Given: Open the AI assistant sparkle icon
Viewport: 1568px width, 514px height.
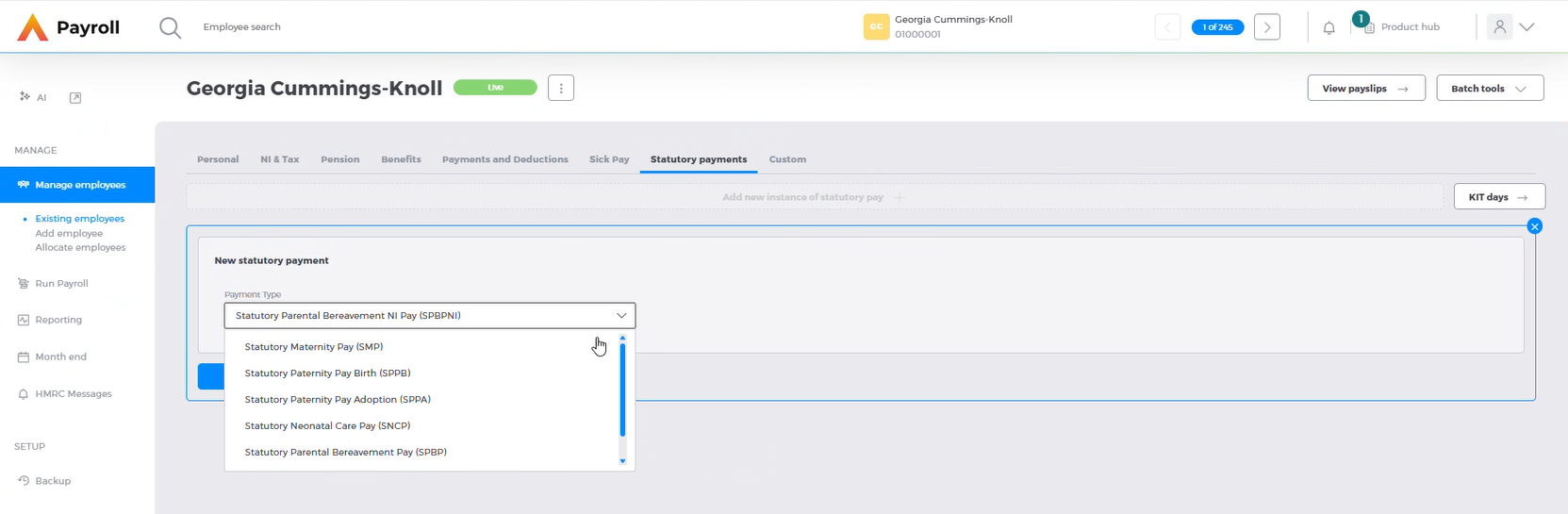Looking at the screenshot, I should point(25,96).
